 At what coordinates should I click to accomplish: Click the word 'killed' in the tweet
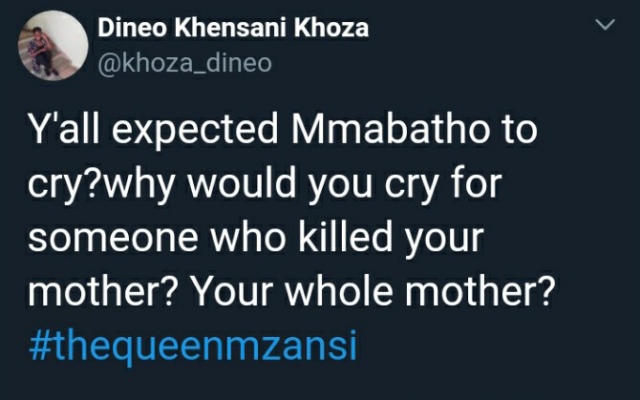pos(345,237)
